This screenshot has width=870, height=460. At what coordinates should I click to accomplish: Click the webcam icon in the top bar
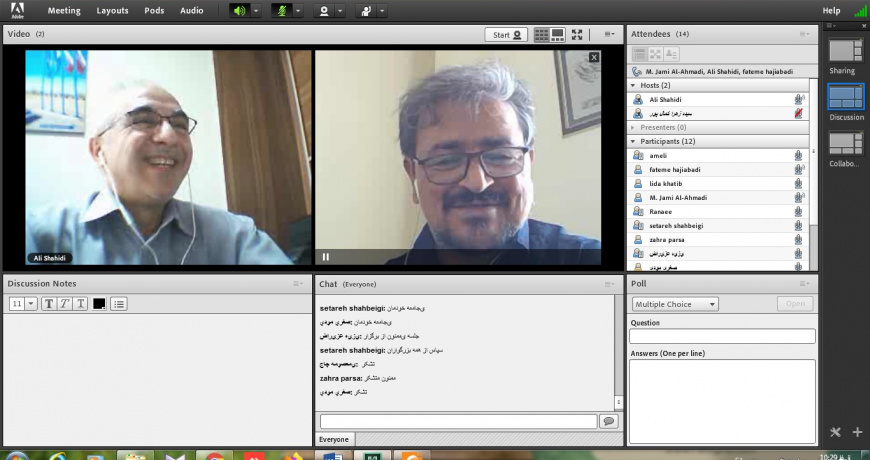323,11
